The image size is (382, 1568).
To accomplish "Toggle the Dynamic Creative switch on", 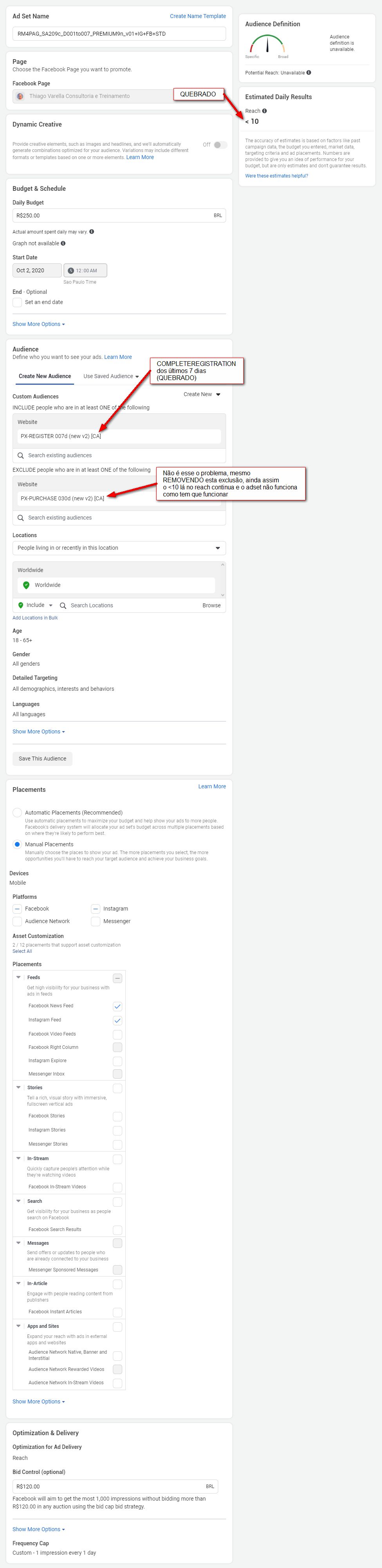I will click(220, 145).
